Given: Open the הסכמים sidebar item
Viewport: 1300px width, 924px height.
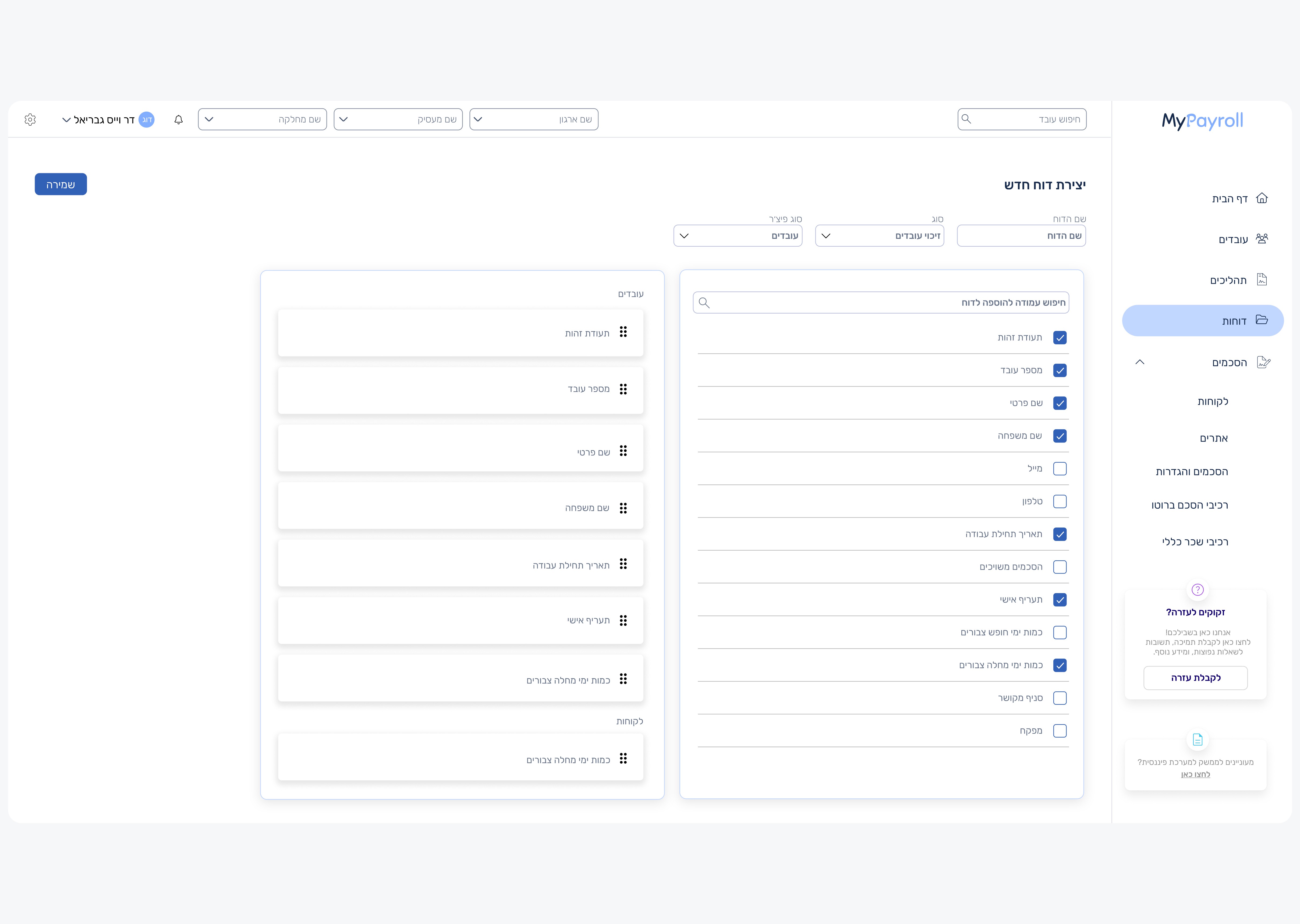Looking at the screenshot, I should pyautogui.click(x=1229, y=363).
